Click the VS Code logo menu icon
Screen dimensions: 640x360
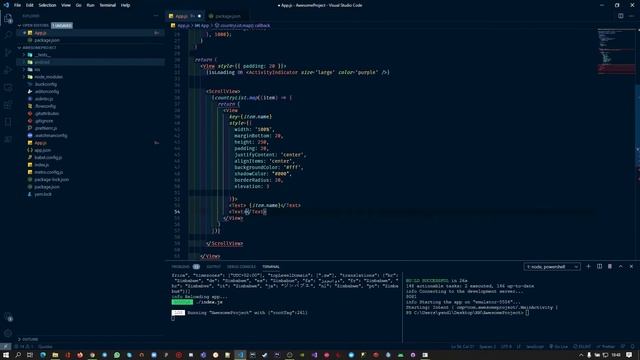(6, 5)
